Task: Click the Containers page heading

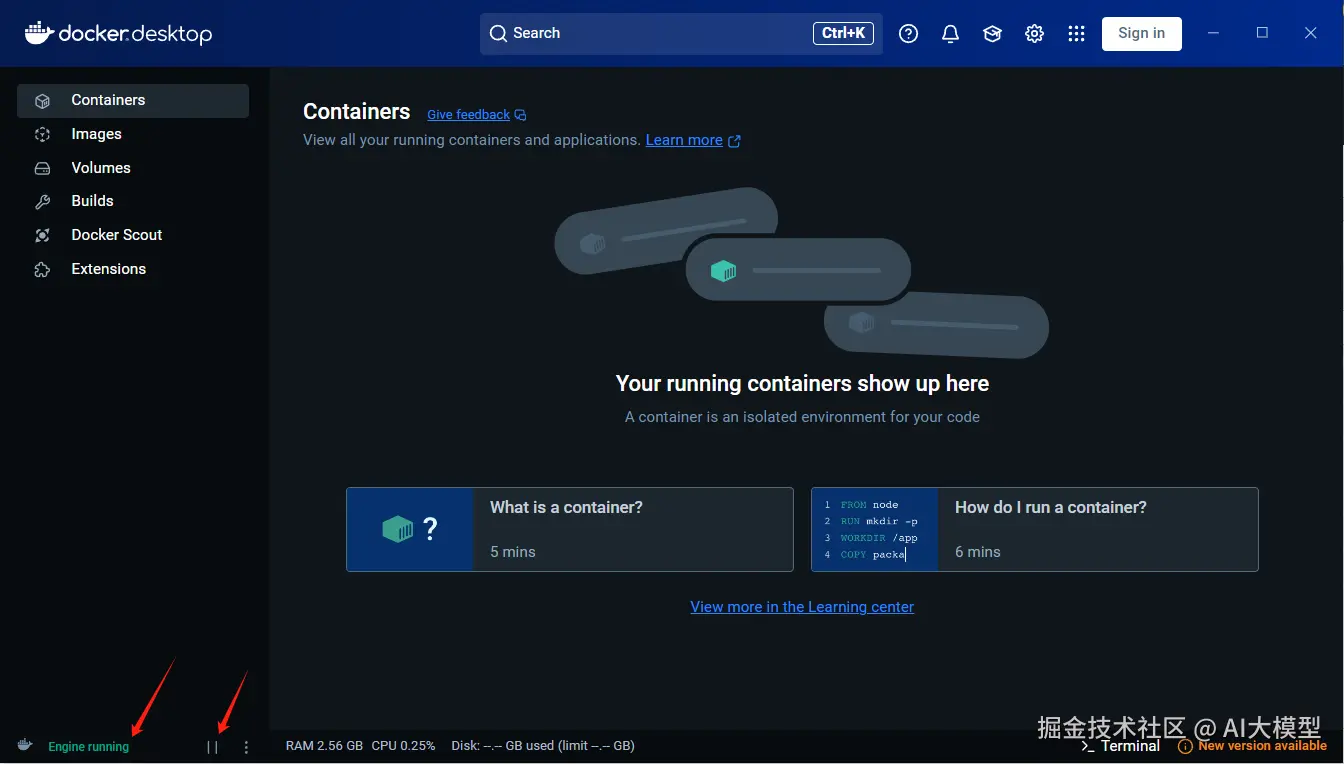Action: click(x=357, y=112)
